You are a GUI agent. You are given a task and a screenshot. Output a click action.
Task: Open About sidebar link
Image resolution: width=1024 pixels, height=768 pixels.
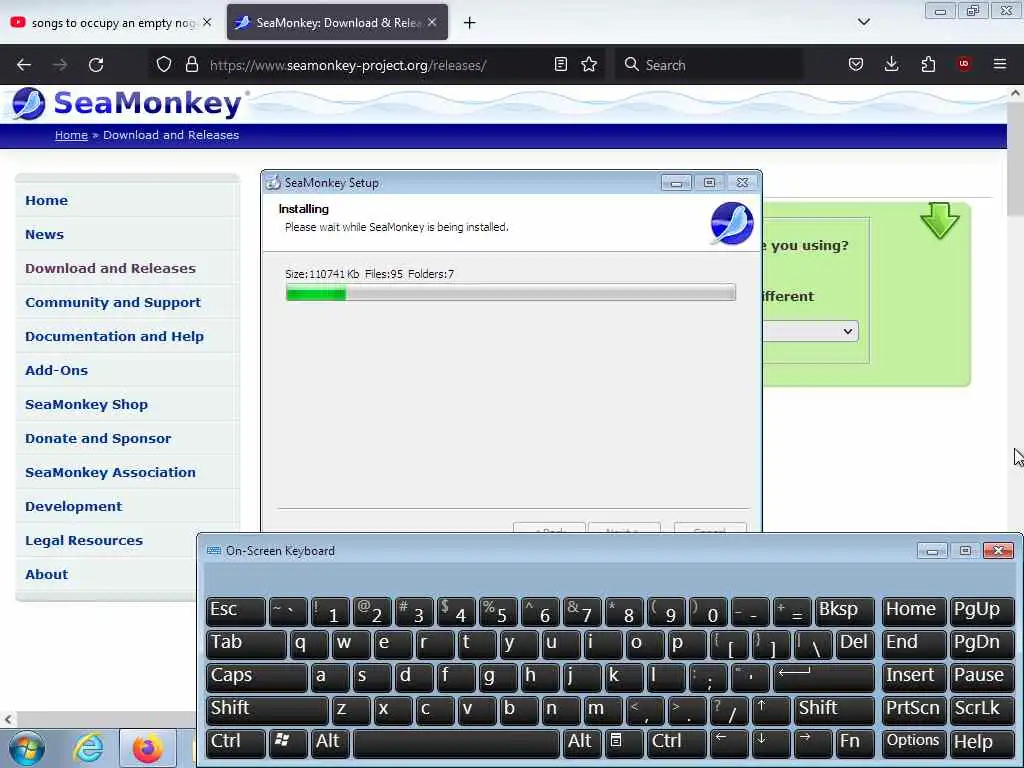click(46, 574)
